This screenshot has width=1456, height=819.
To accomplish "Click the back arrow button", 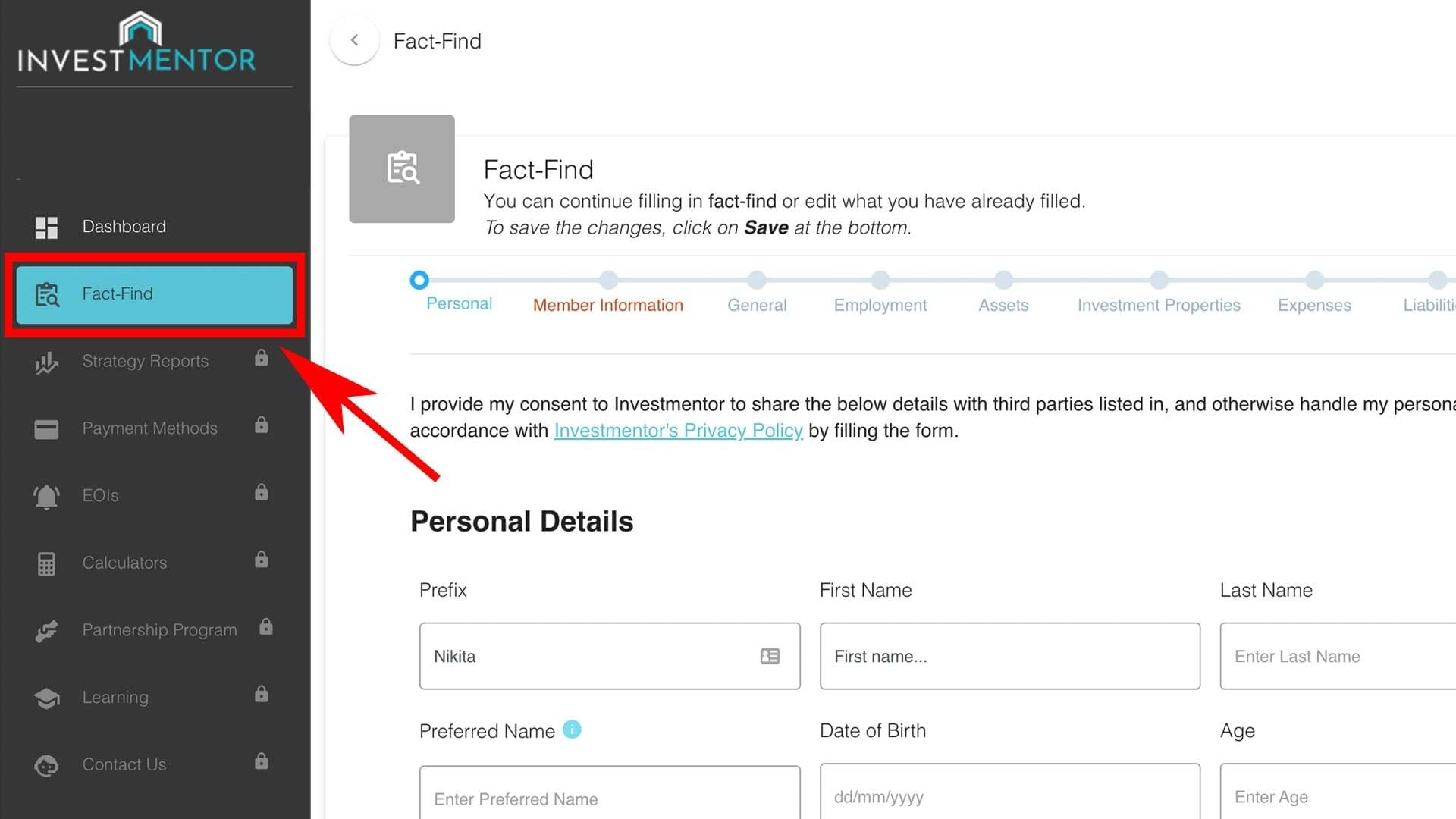I will tap(354, 41).
